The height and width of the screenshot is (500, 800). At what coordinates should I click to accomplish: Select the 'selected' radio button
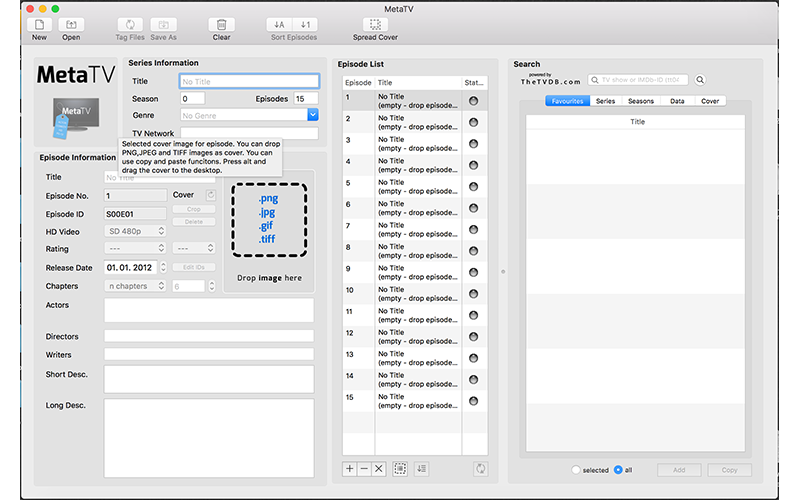576,470
